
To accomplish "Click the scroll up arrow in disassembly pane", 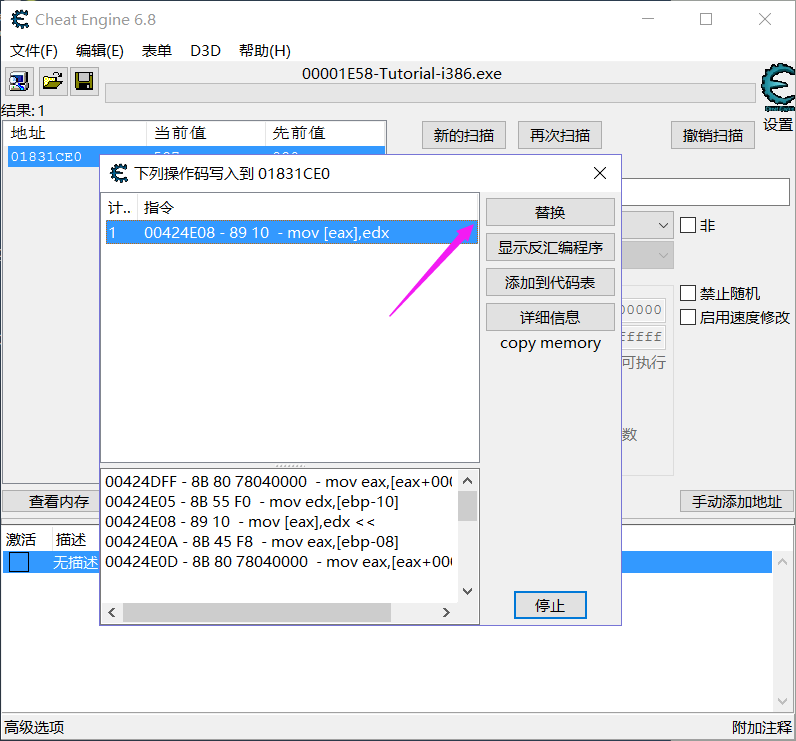I will pyautogui.click(x=468, y=481).
